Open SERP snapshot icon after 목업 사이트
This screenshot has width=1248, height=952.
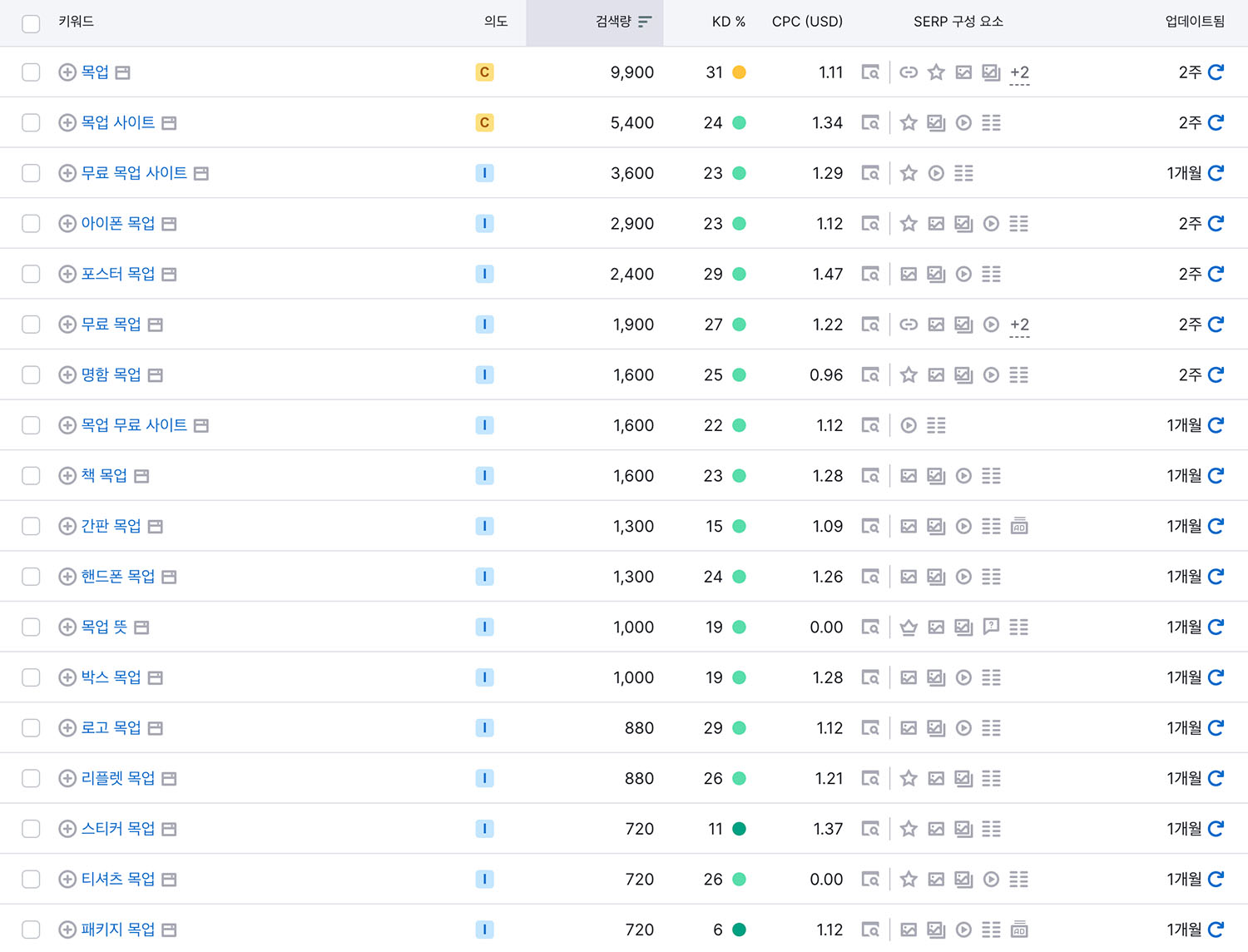169,123
